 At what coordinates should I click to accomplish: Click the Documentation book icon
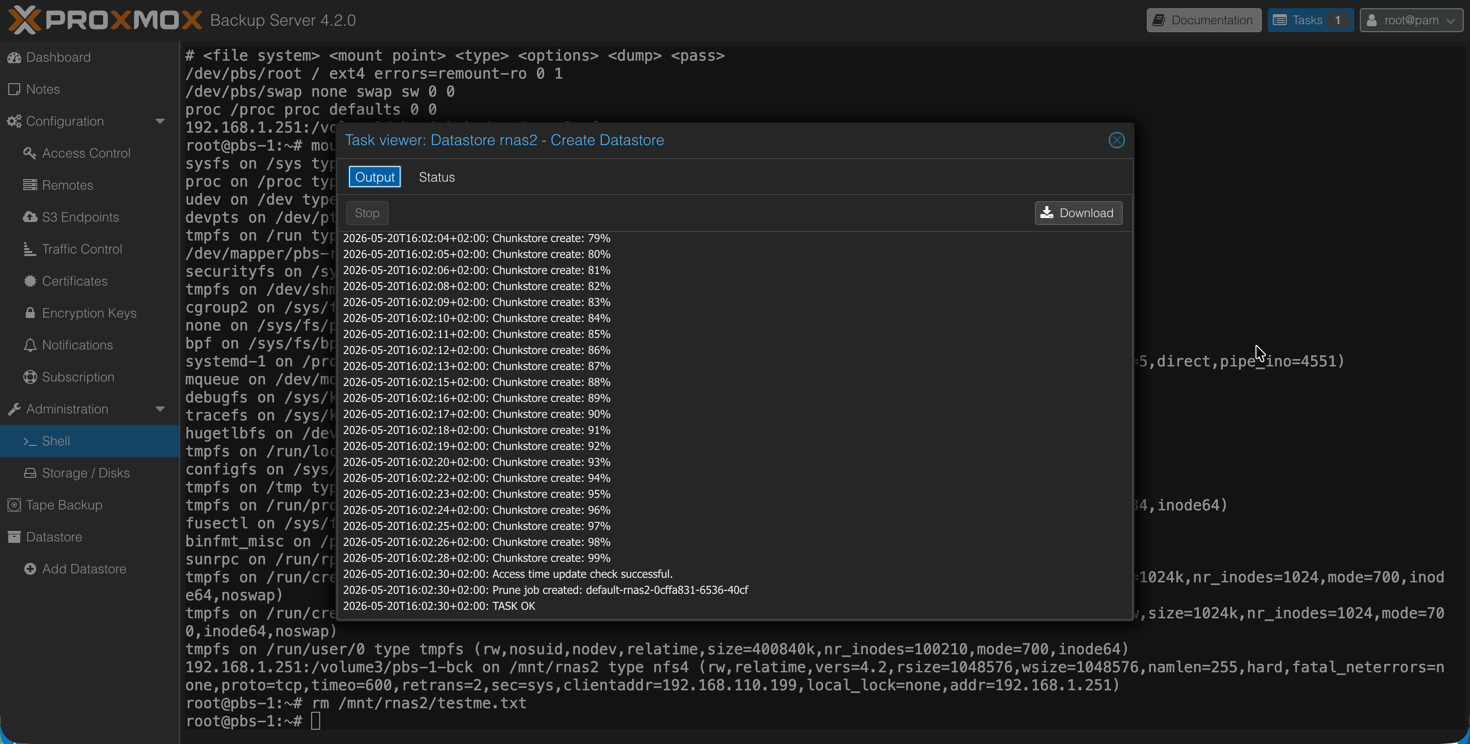(1159, 20)
